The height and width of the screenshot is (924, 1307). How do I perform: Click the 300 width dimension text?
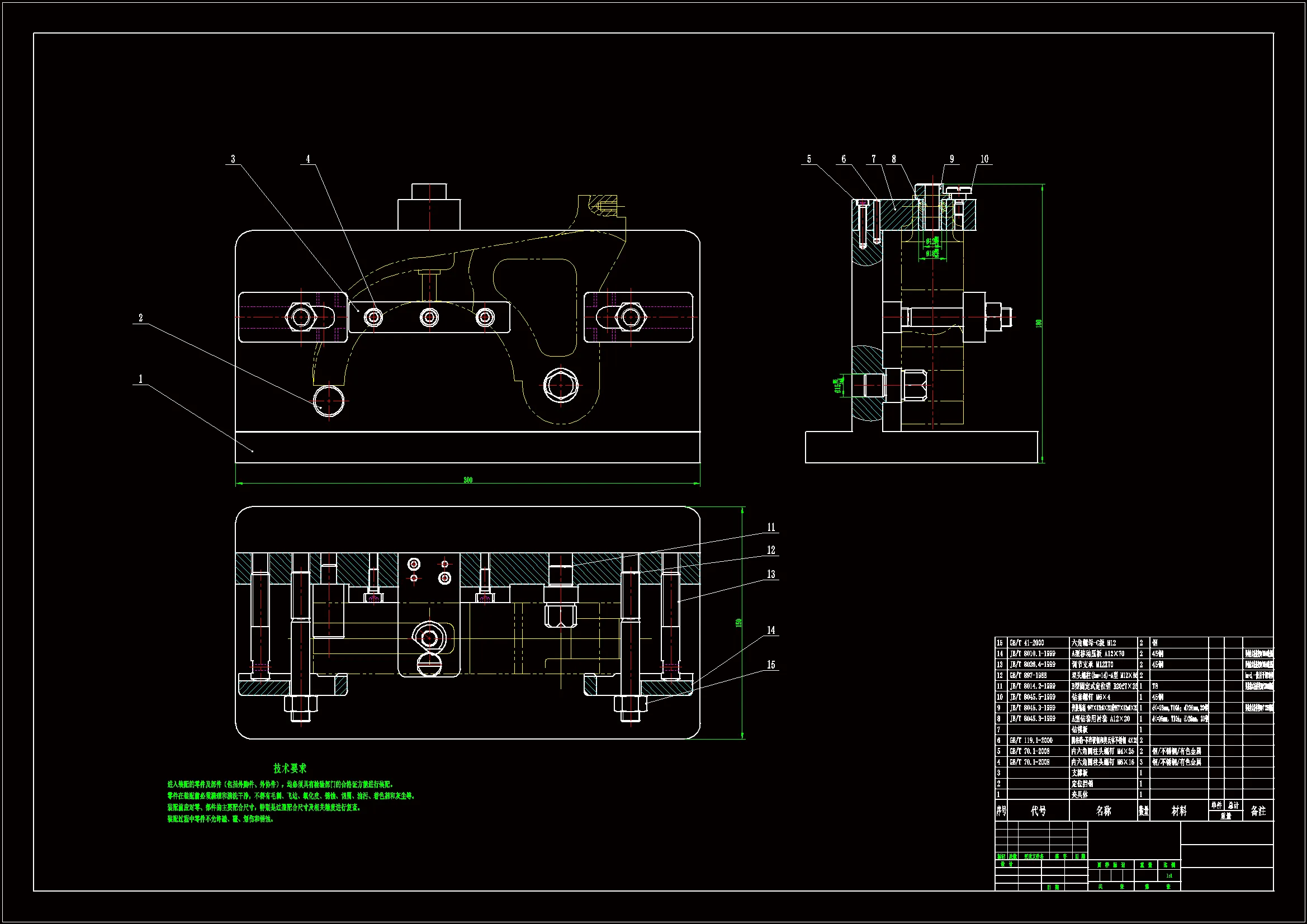pos(467,480)
